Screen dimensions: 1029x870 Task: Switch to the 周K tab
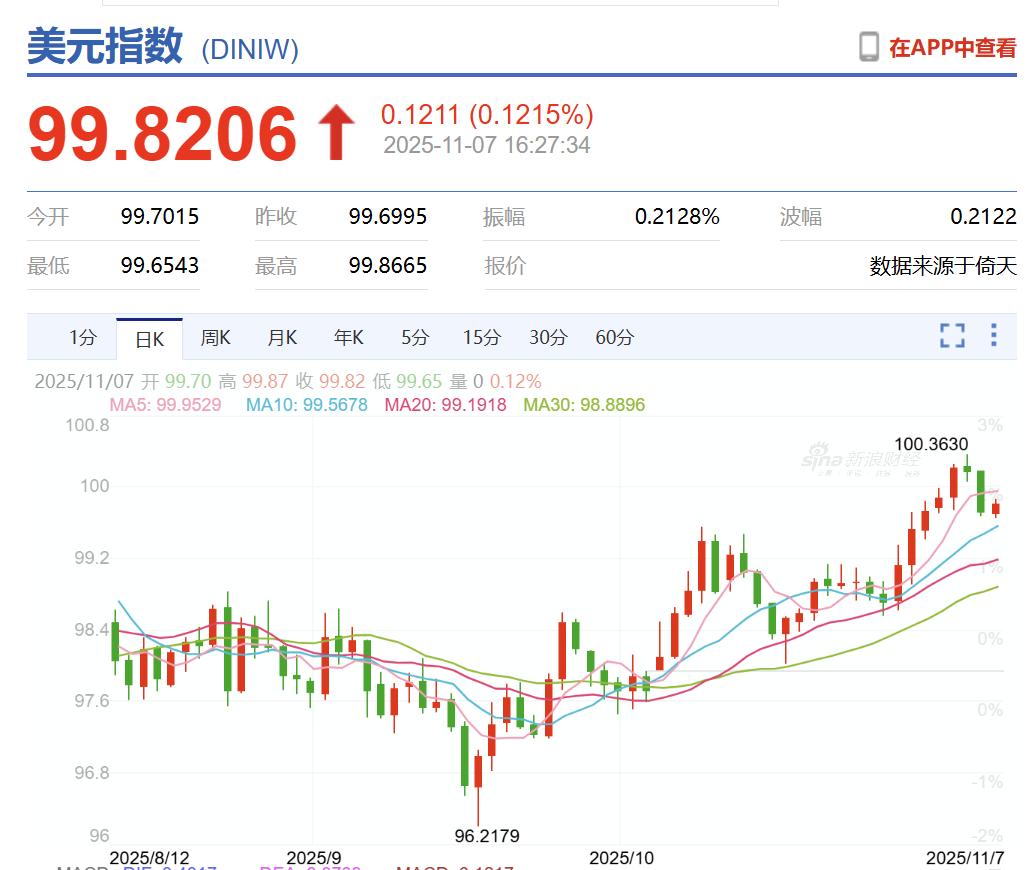pos(215,338)
